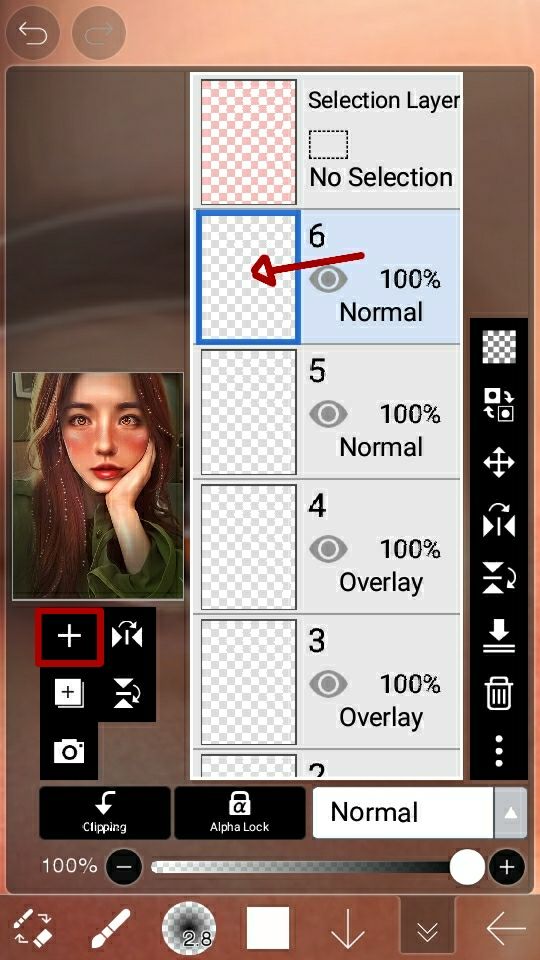The image size is (540, 960).
Task: Select the brush tool in bottom bar
Action: click(x=111, y=928)
